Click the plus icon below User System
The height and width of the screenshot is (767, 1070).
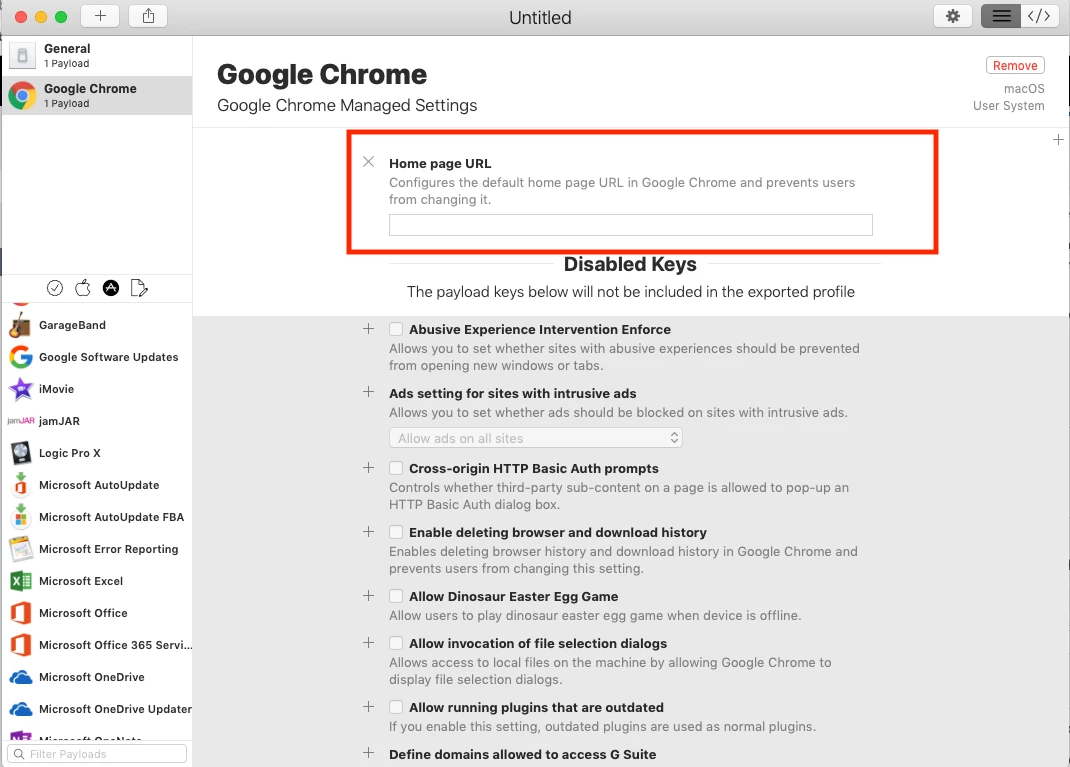(x=1058, y=140)
